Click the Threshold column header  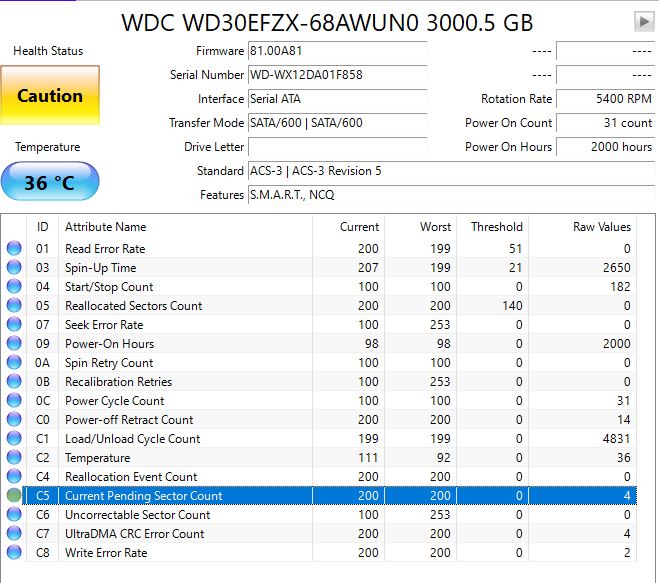pos(496,227)
